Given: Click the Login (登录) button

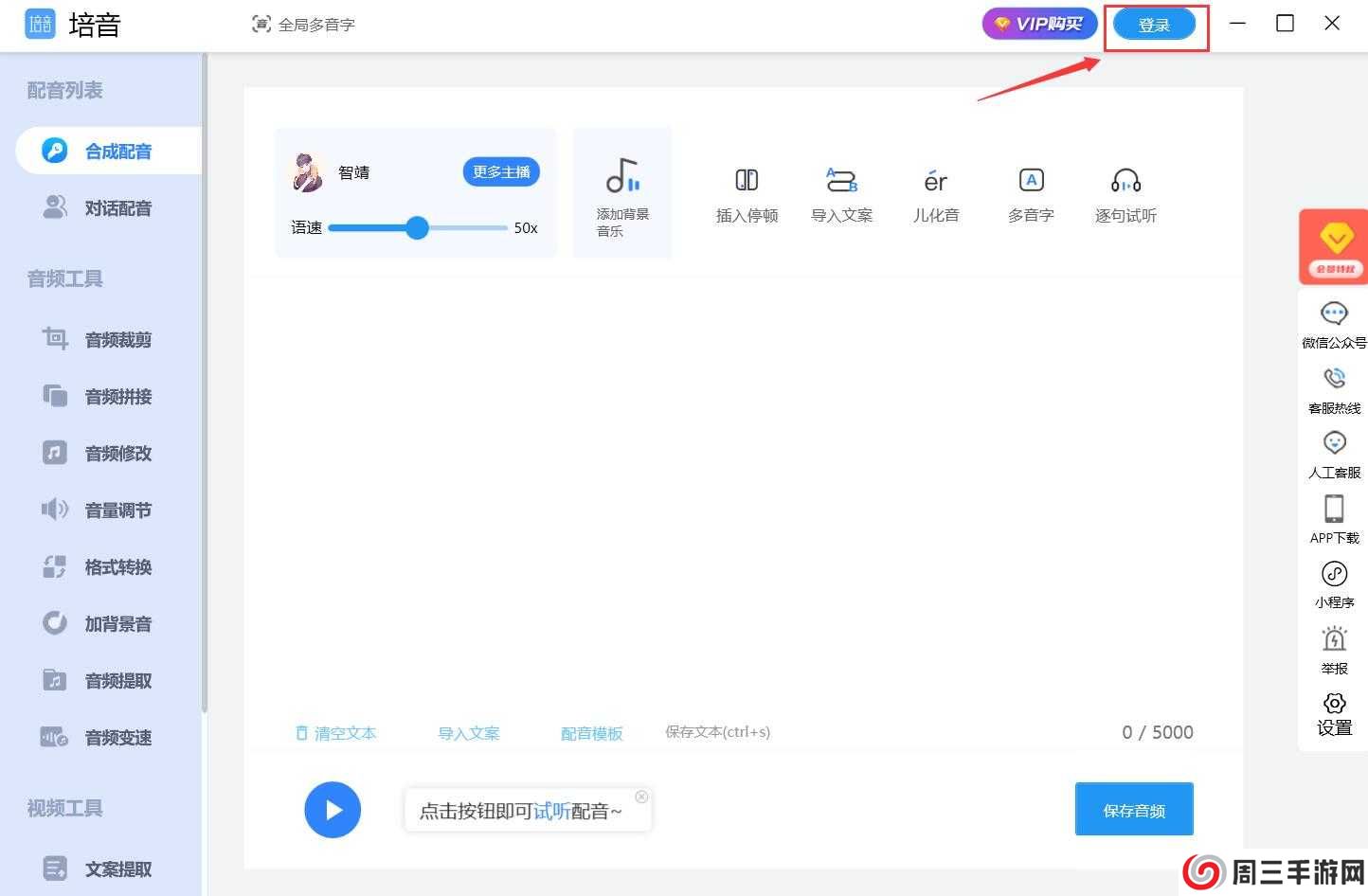Looking at the screenshot, I should point(1154,26).
